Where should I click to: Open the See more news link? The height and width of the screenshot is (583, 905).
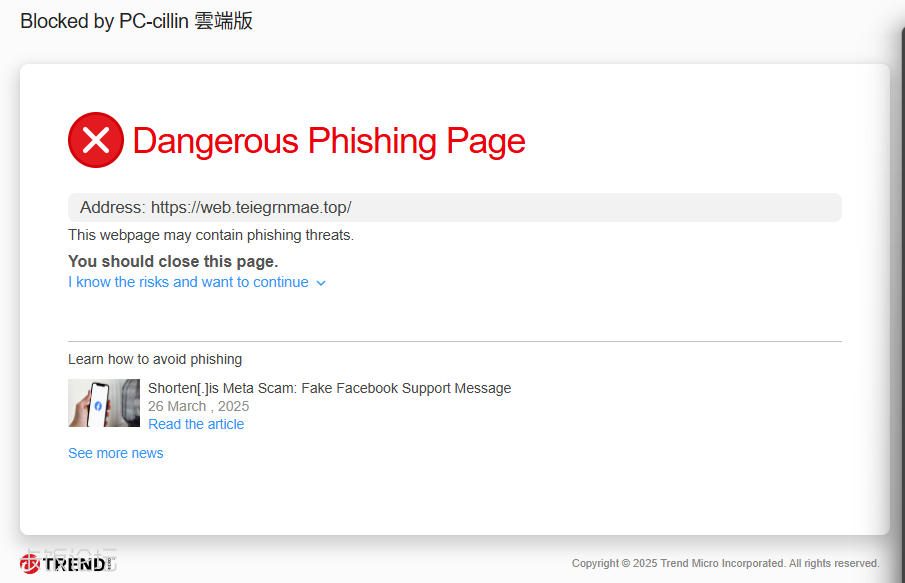pyautogui.click(x=115, y=453)
